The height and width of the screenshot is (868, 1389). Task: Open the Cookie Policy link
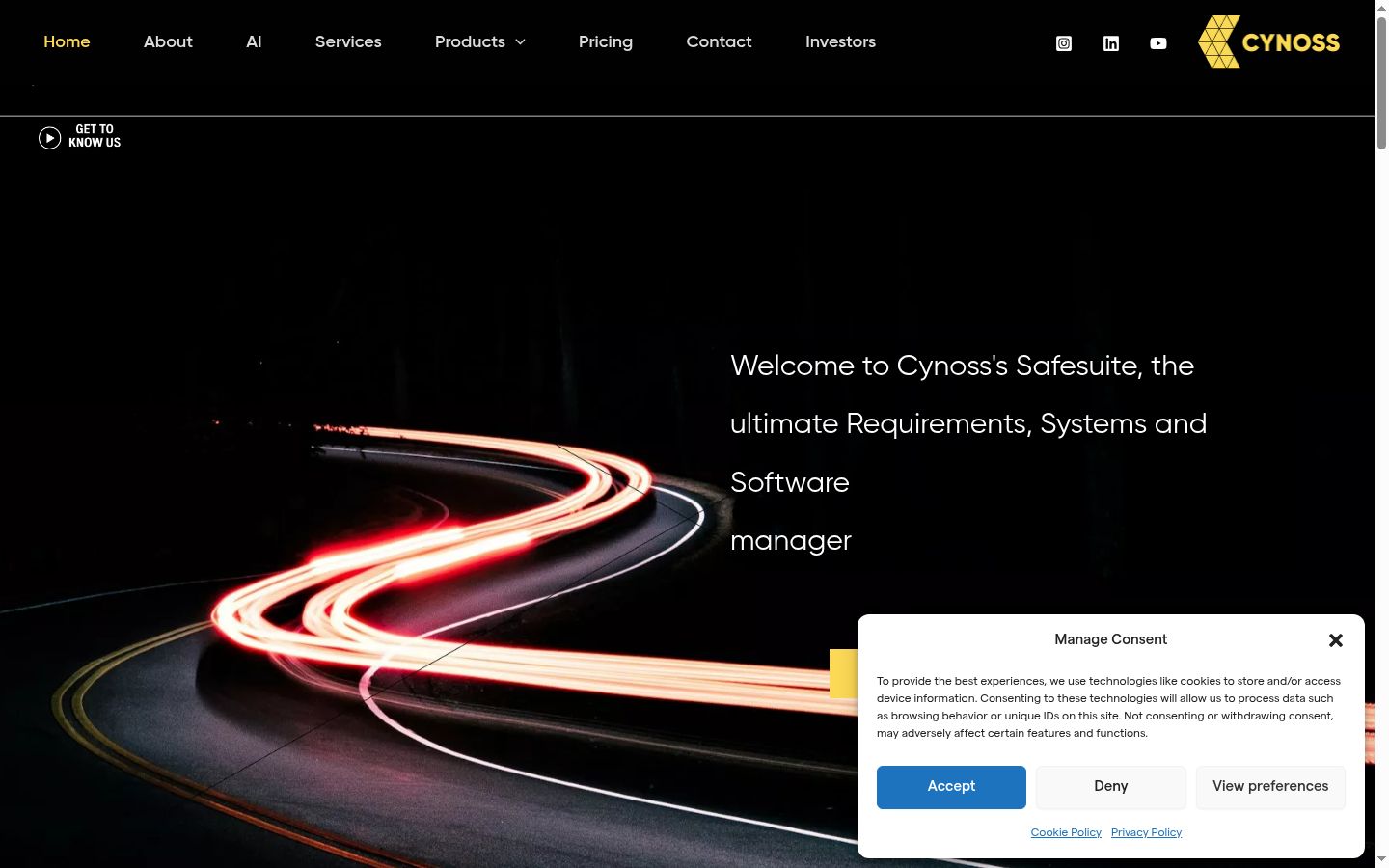(1066, 832)
